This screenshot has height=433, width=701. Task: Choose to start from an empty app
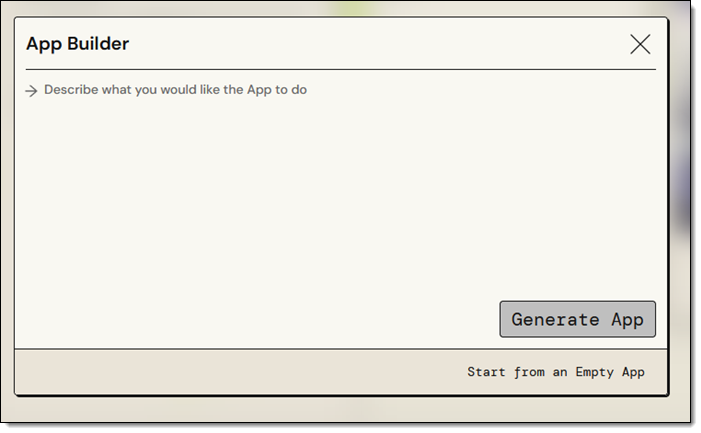(x=556, y=372)
